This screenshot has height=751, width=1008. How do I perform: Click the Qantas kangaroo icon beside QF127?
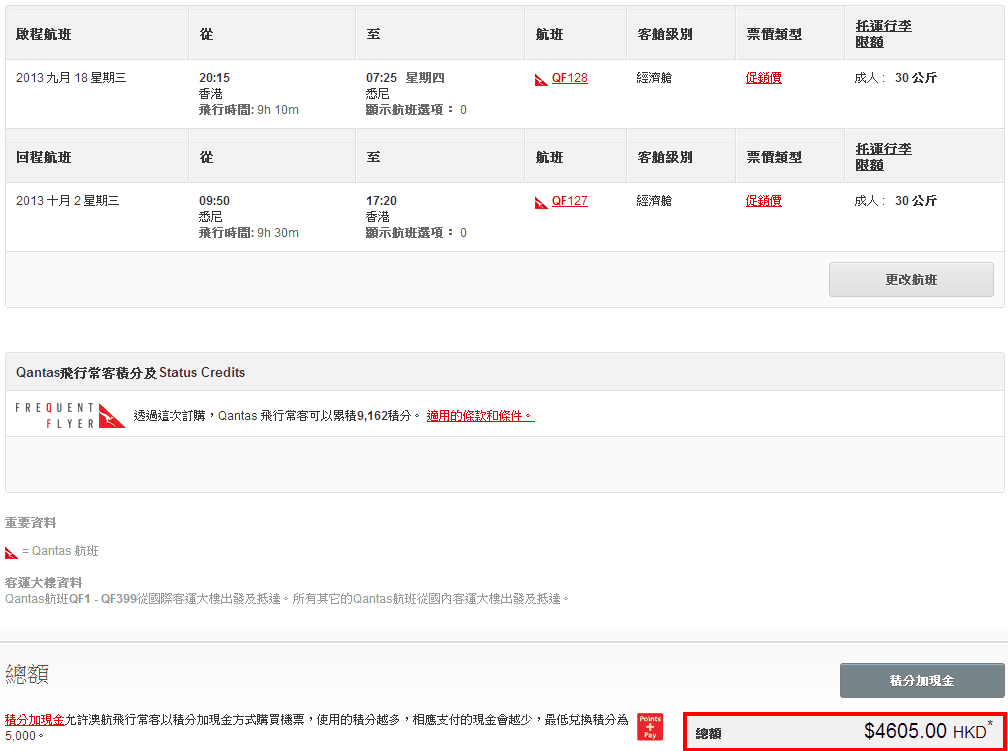click(541, 202)
